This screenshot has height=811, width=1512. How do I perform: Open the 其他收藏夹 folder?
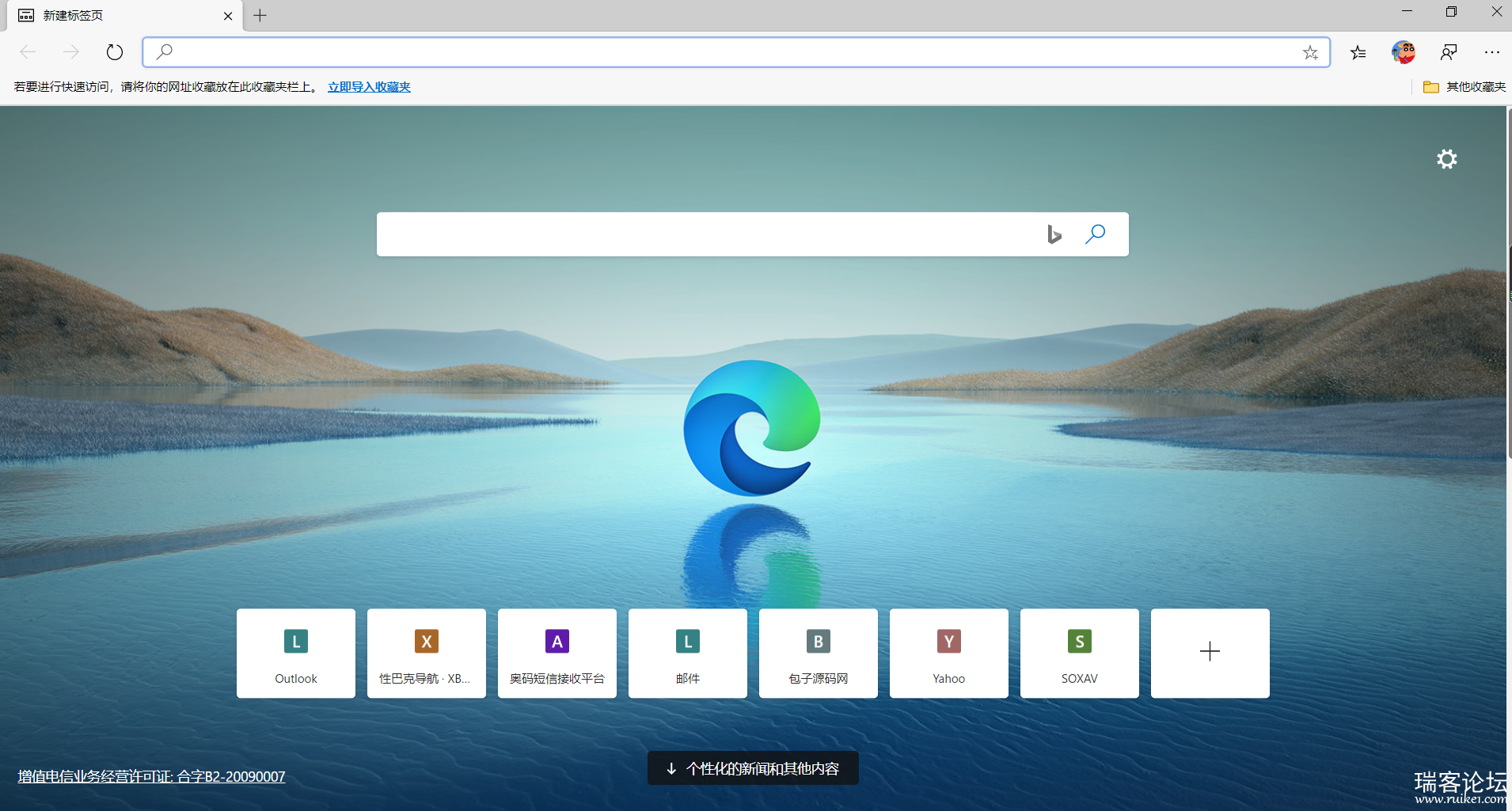tap(1464, 87)
